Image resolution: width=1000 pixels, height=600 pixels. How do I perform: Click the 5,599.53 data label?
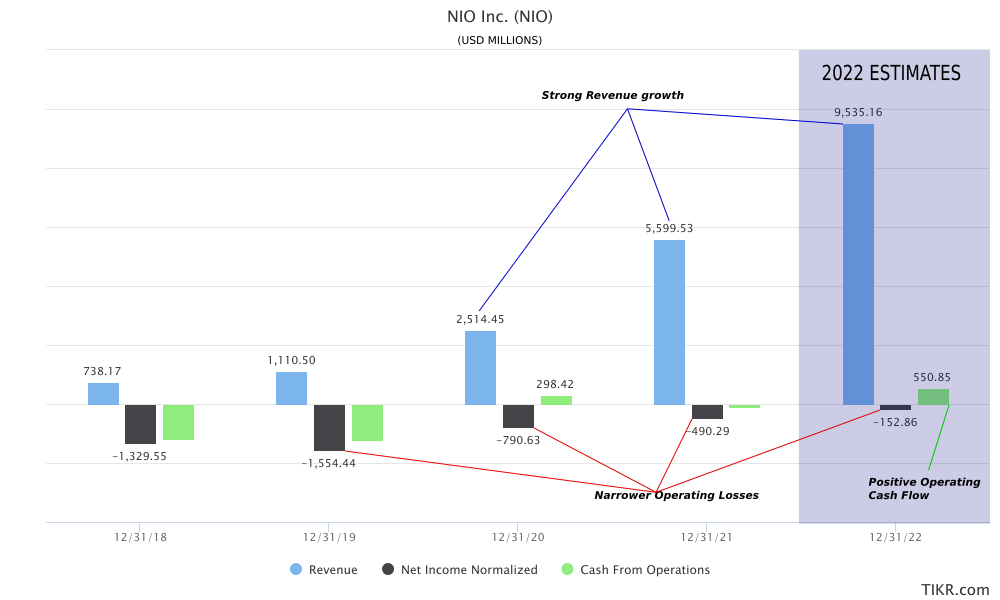pyautogui.click(x=669, y=228)
